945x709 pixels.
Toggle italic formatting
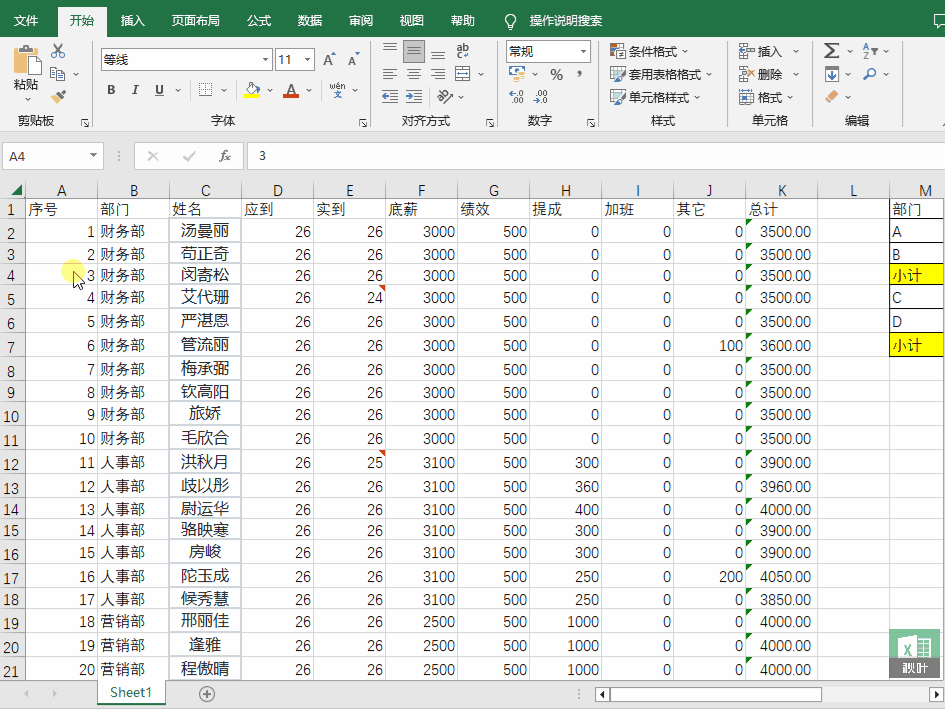coord(135,90)
